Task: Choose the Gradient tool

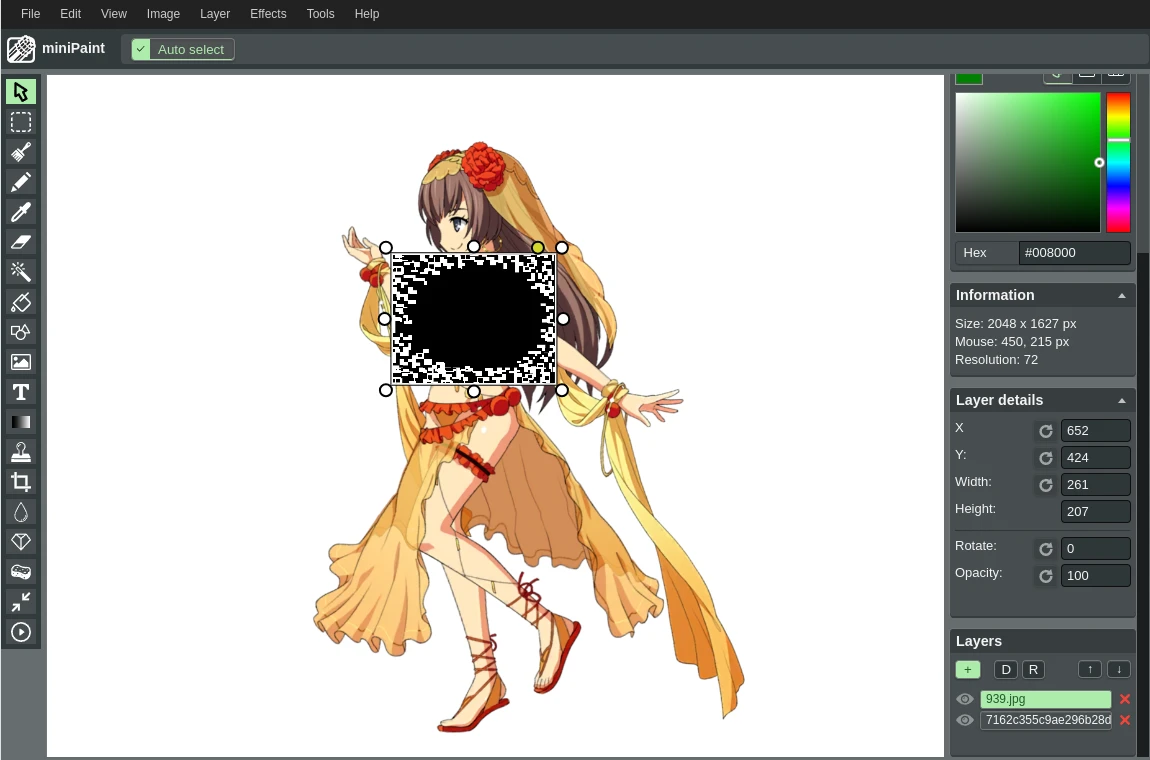Action: (21, 422)
